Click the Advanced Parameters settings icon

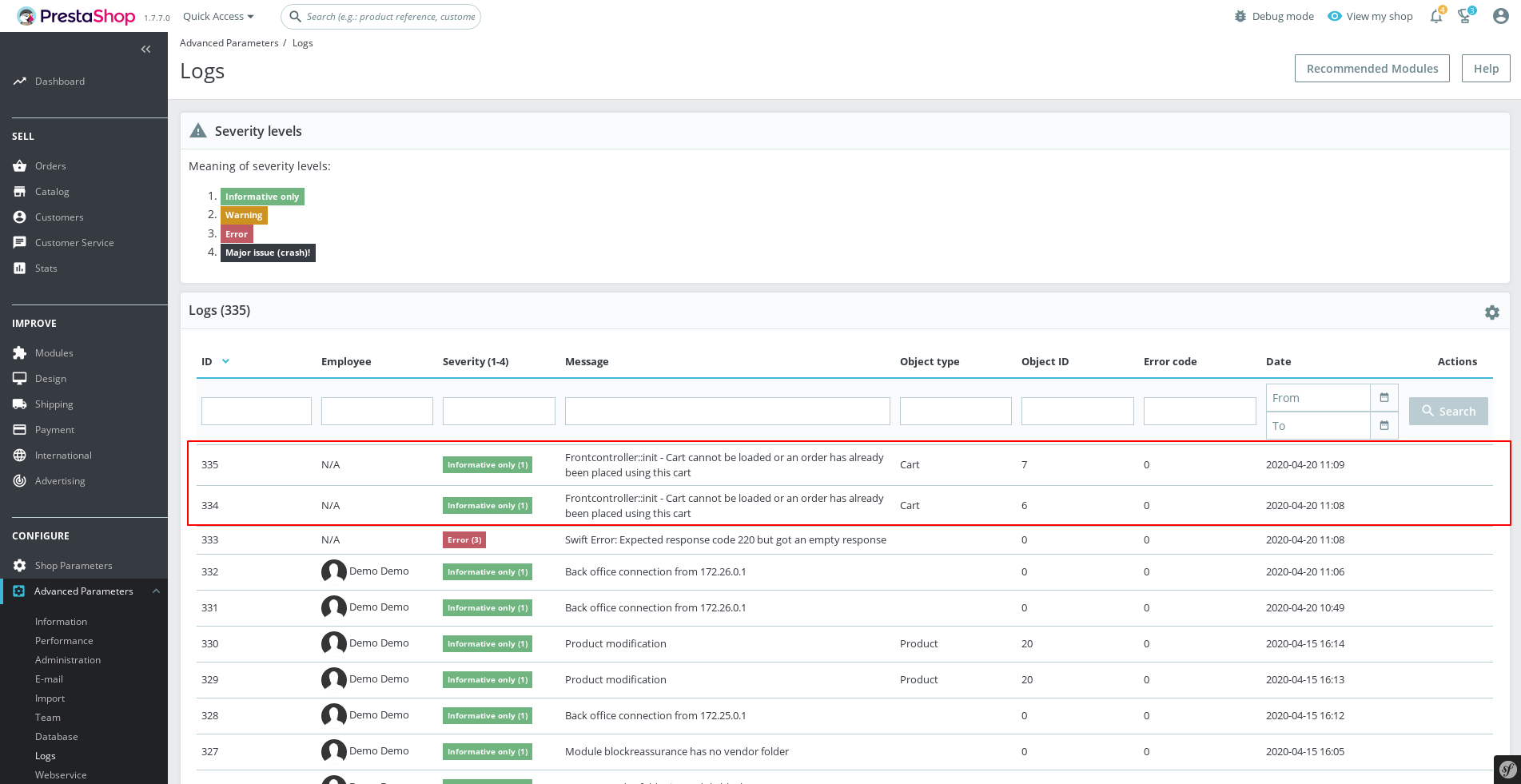(x=19, y=591)
